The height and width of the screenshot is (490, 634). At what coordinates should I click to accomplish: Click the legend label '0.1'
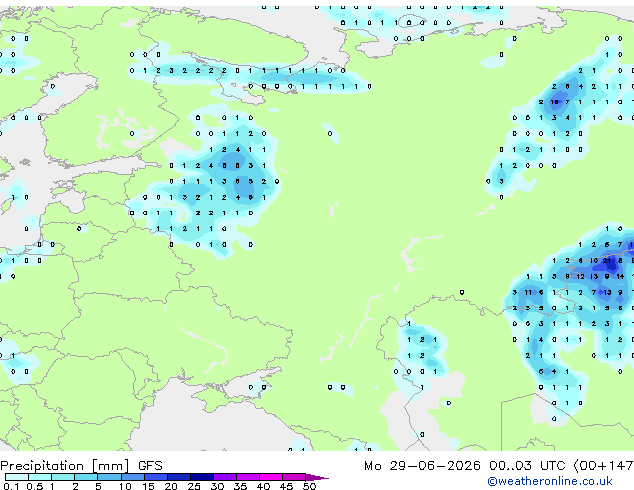11,486
